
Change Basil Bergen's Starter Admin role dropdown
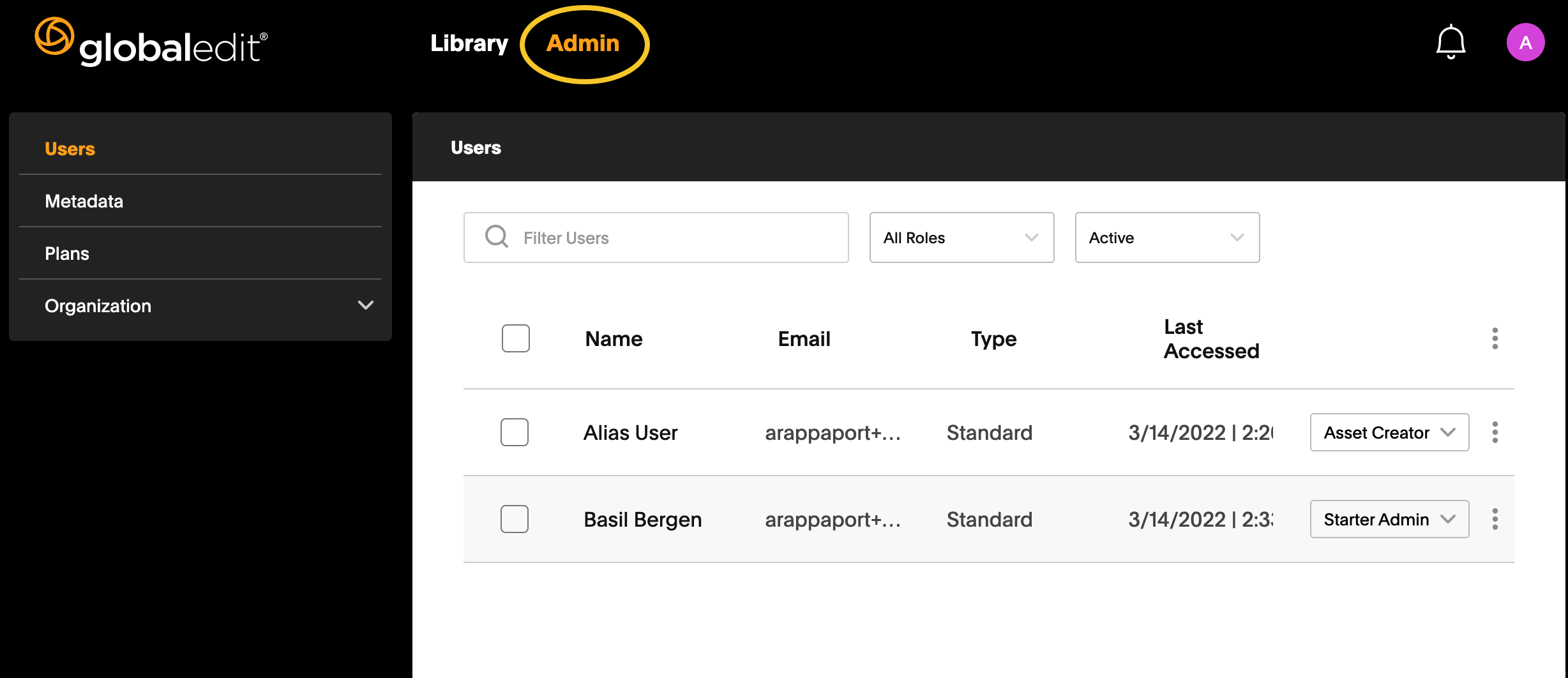[1389, 519]
